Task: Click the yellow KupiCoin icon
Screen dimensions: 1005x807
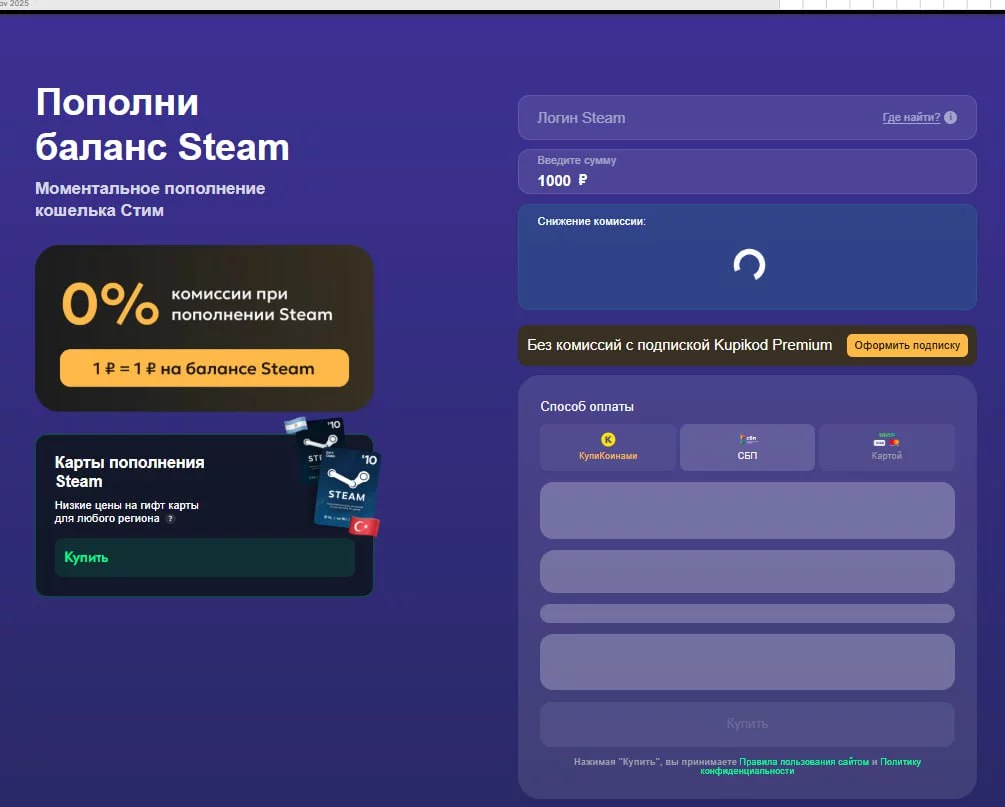Action: [x=608, y=440]
